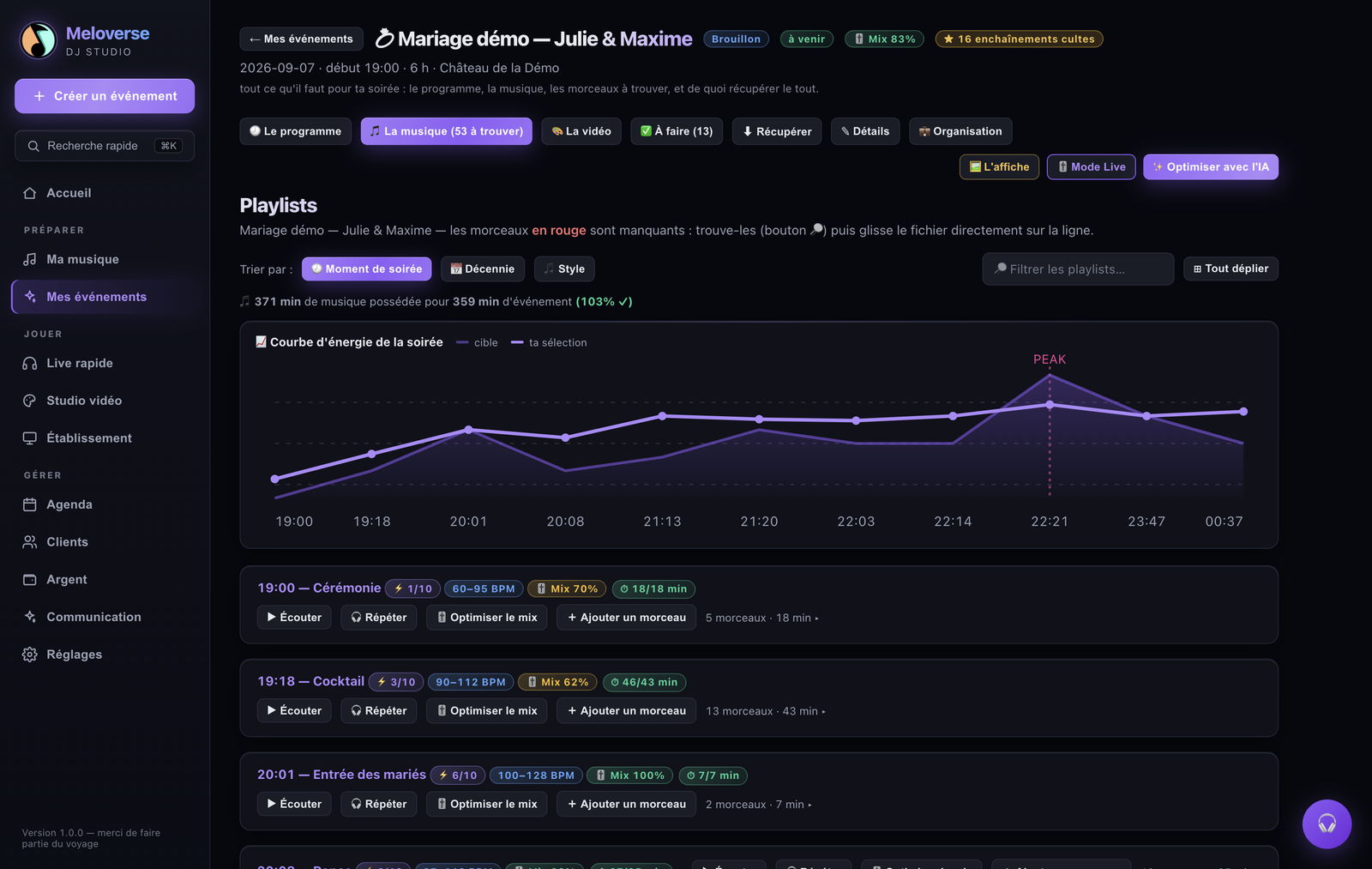The image size is (1372, 869).
Task: Click the 18/18 min duration badge
Action: [x=653, y=588]
